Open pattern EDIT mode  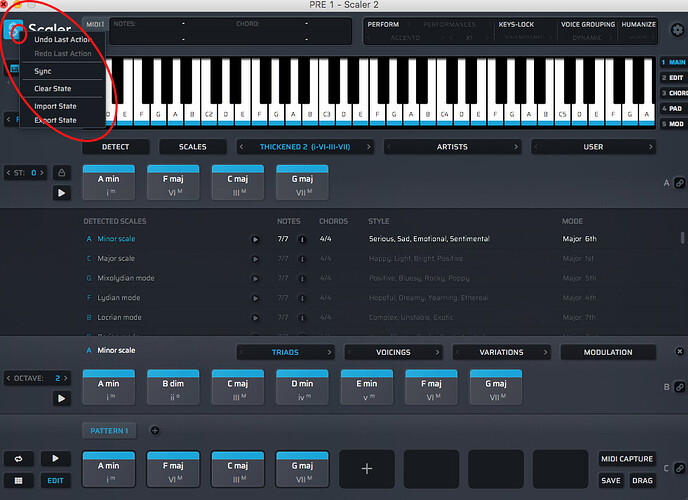tap(55, 481)
